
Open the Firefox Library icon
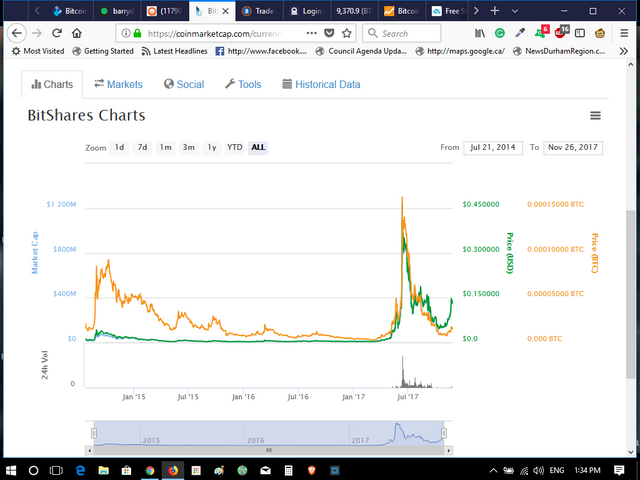tap(480, 33)
